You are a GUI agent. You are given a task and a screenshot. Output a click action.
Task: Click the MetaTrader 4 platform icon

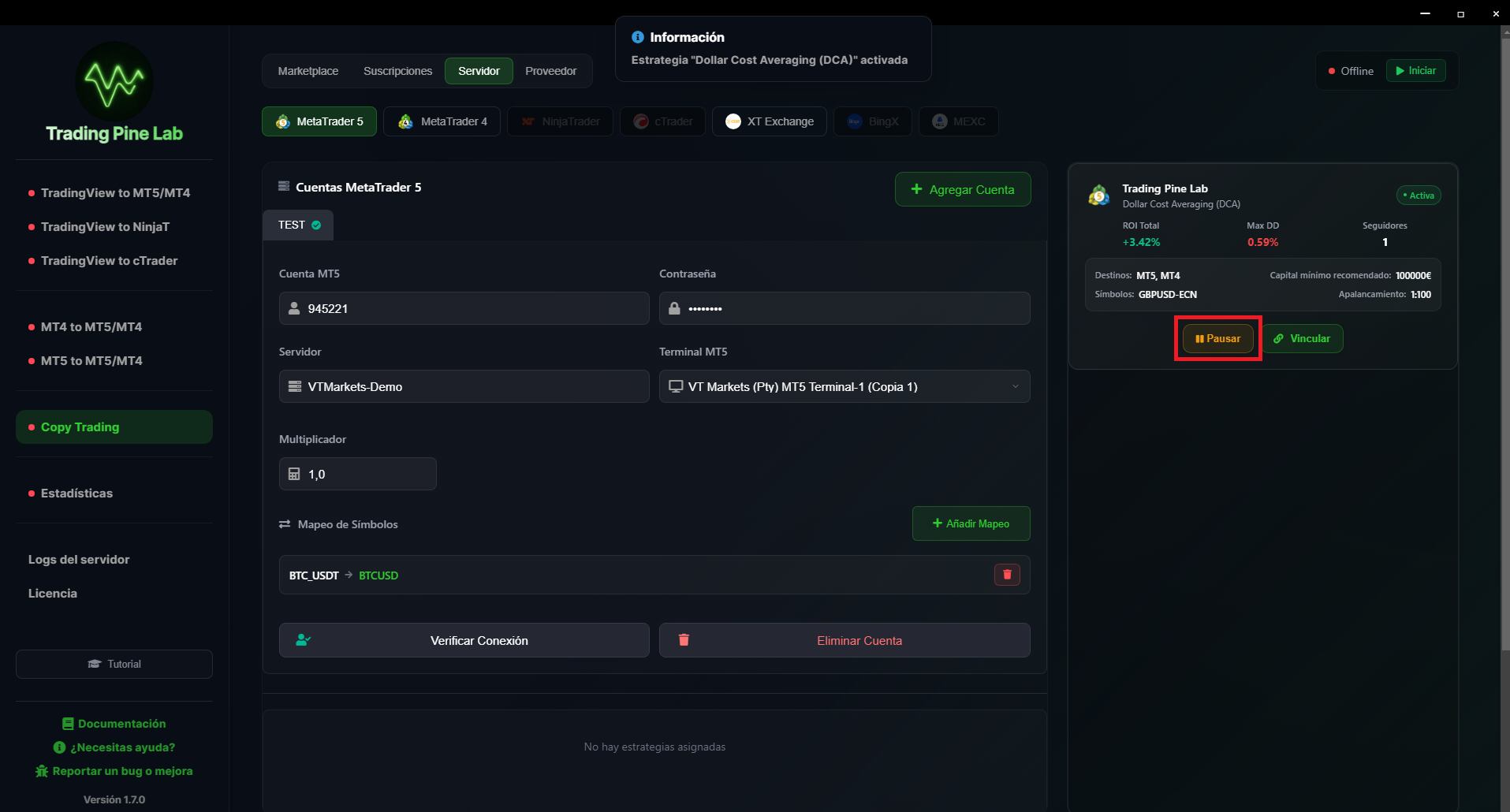click(x=405, y=121)
